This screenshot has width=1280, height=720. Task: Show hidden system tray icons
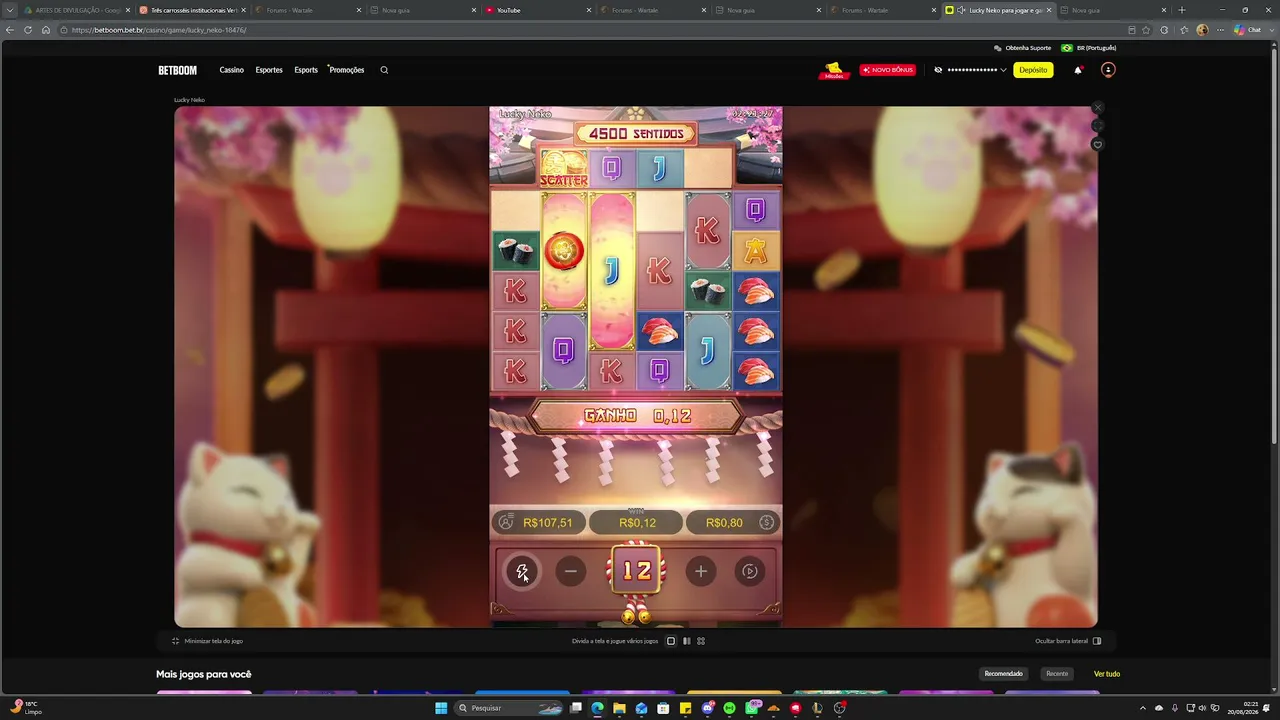pyautogui.click(x=1143, y=708)
